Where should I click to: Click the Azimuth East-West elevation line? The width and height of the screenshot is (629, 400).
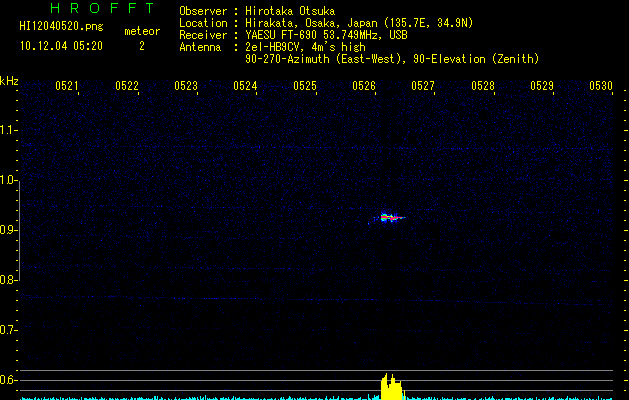tap(392, 59)
